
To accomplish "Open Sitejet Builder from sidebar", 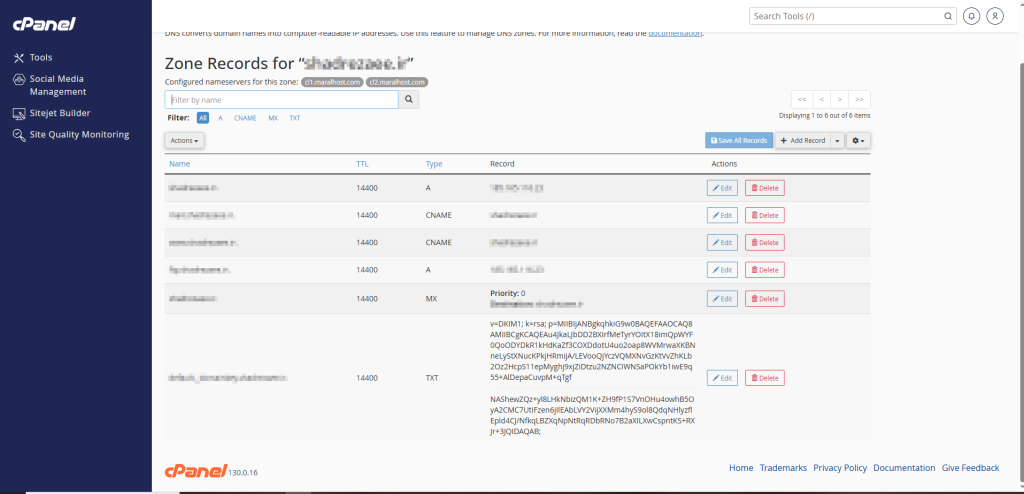I will (59, 114).
